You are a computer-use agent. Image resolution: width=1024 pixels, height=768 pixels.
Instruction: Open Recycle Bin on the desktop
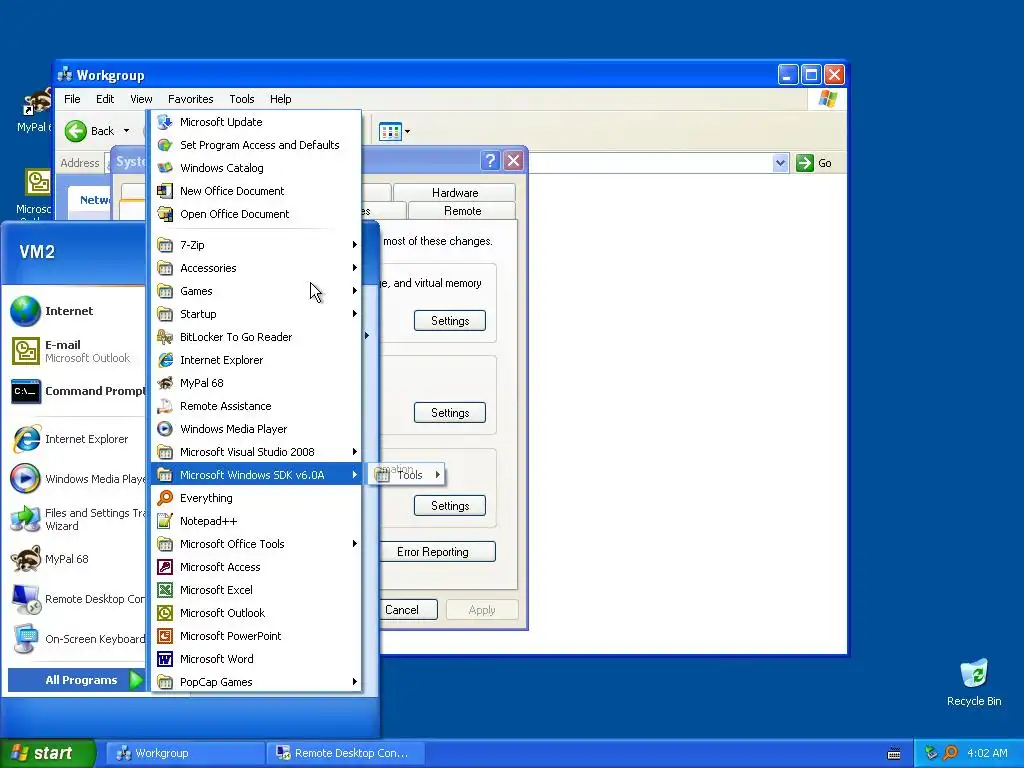pyautogui.click(x=974, y=682)
